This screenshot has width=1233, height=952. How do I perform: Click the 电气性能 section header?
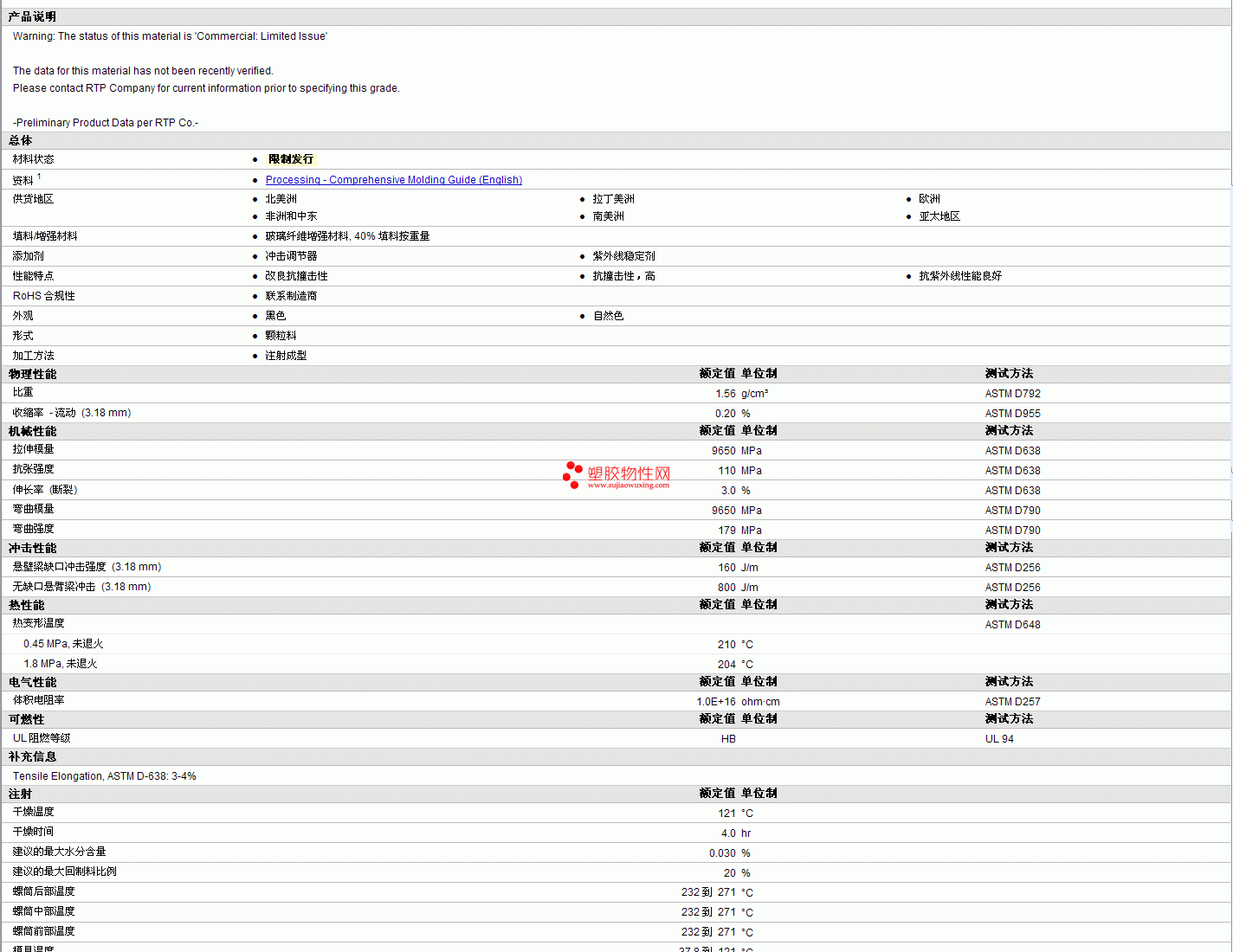(x=33, y=682)
